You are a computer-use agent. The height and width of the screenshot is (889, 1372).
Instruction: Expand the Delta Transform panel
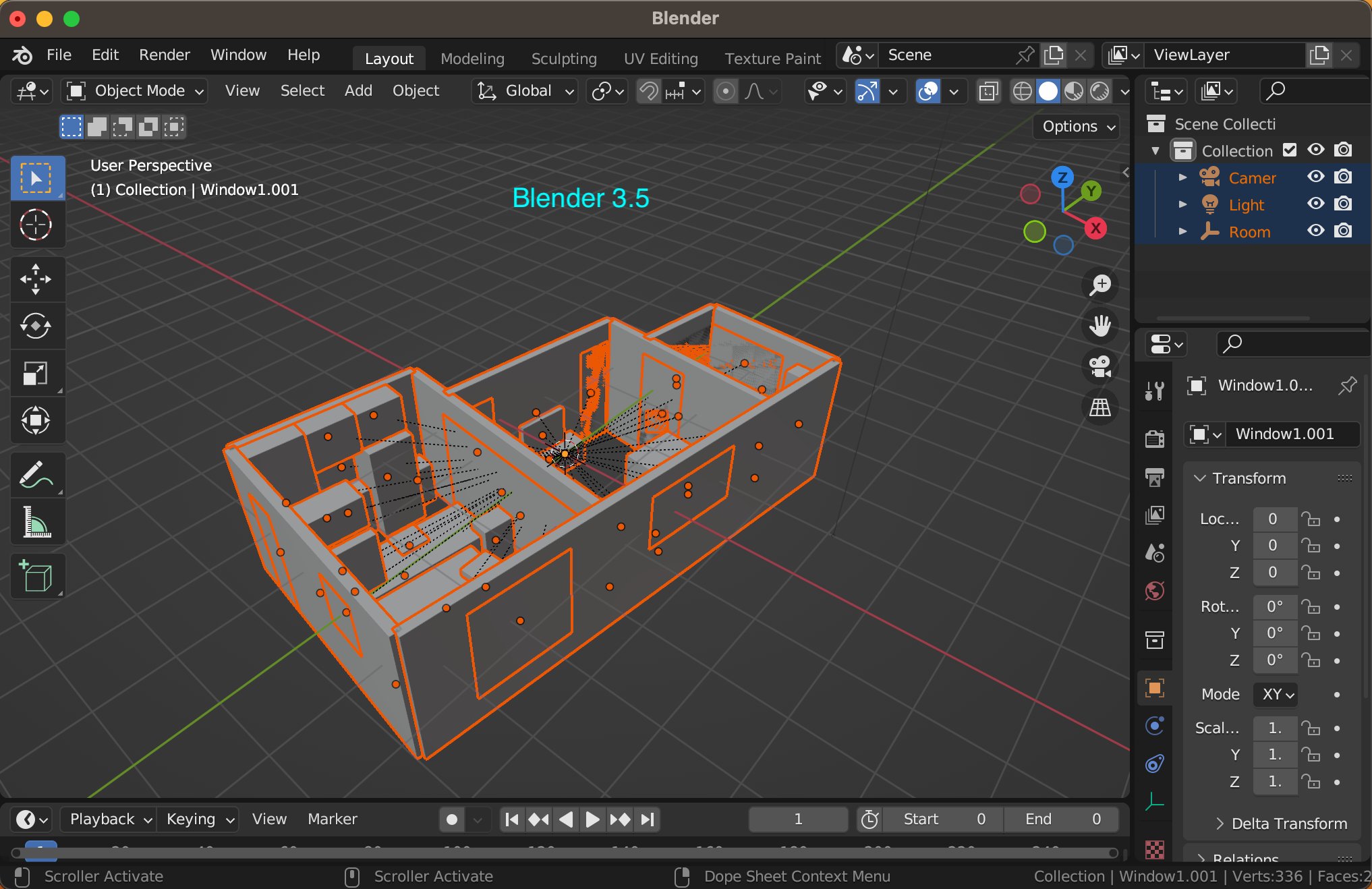pyautogui.click(x=1280, y=823)
